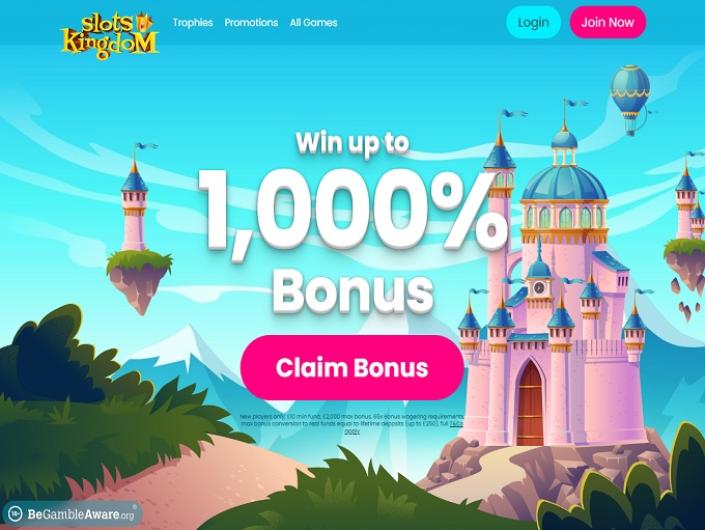Claim the bonus with Claim Bonus button
Image resolution: width=705 pixels, height=530 pixels.
coord(352,367)
